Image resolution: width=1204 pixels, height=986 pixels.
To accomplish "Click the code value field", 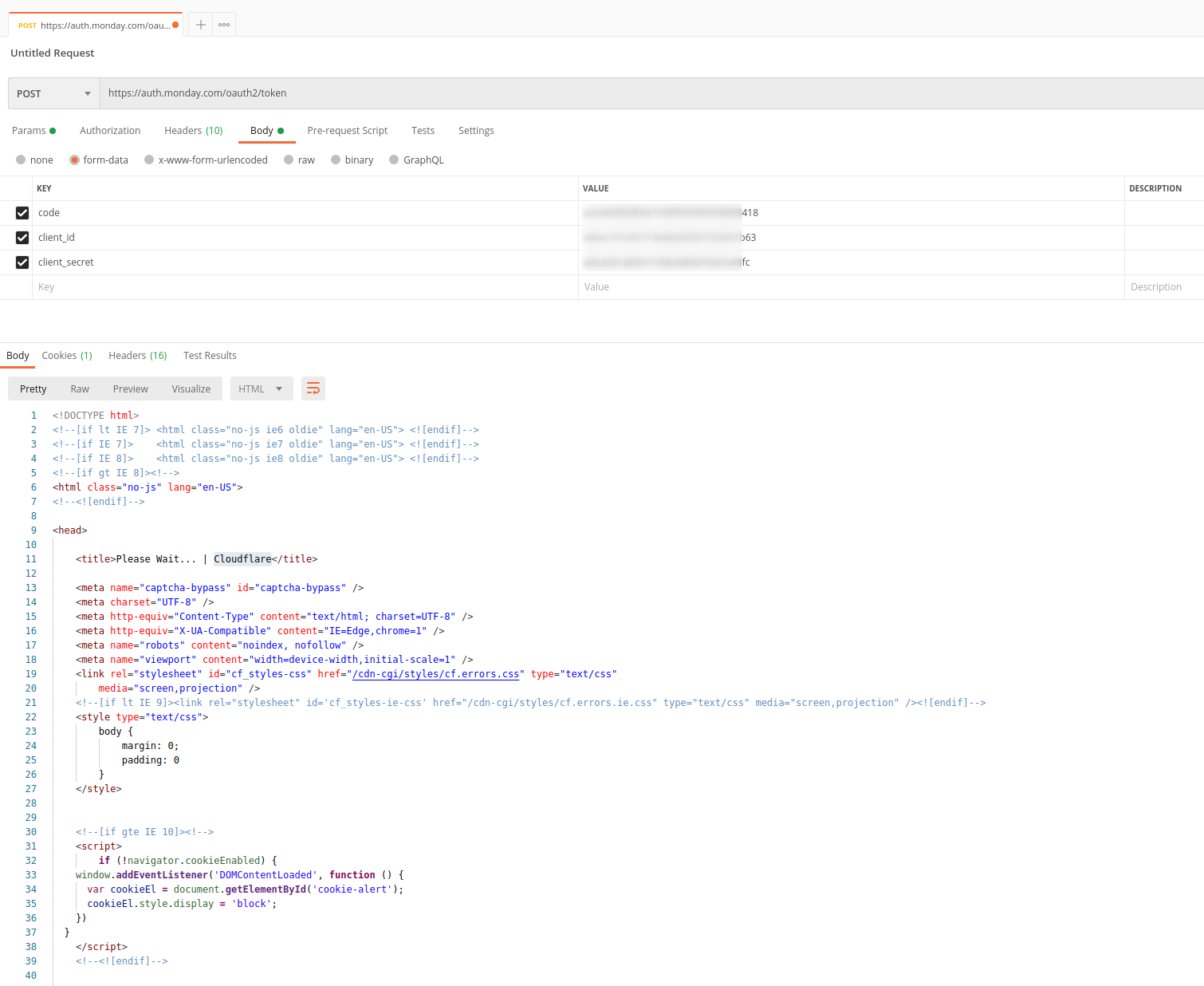I will click(852, 213).
